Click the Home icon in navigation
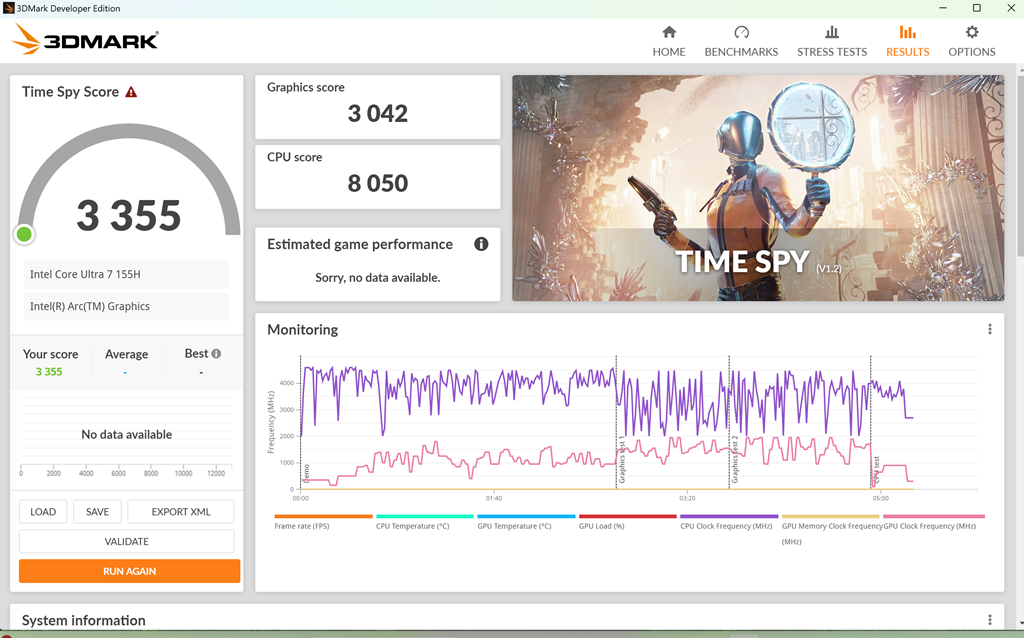Image resolution: width=1024 pixels, height=638 pixels. [669, 33]
